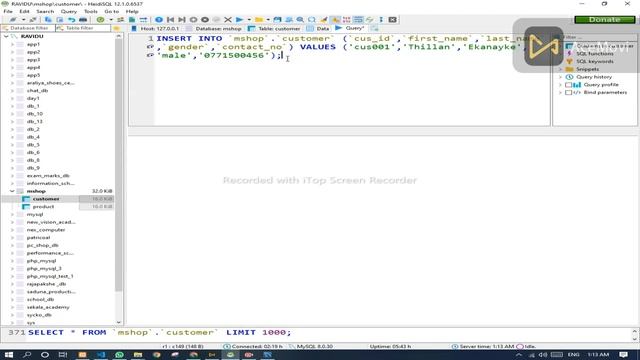Click the Paste toolbar icon

(60, 20)
